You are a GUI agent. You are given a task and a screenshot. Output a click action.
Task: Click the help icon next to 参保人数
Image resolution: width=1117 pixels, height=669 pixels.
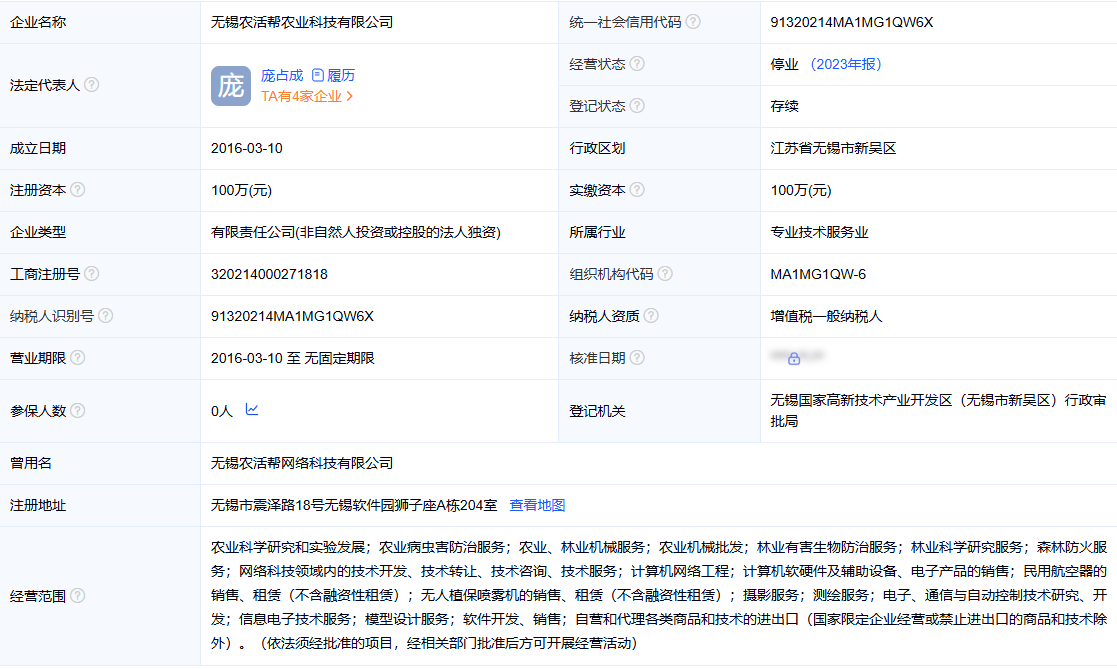[78, 411]
